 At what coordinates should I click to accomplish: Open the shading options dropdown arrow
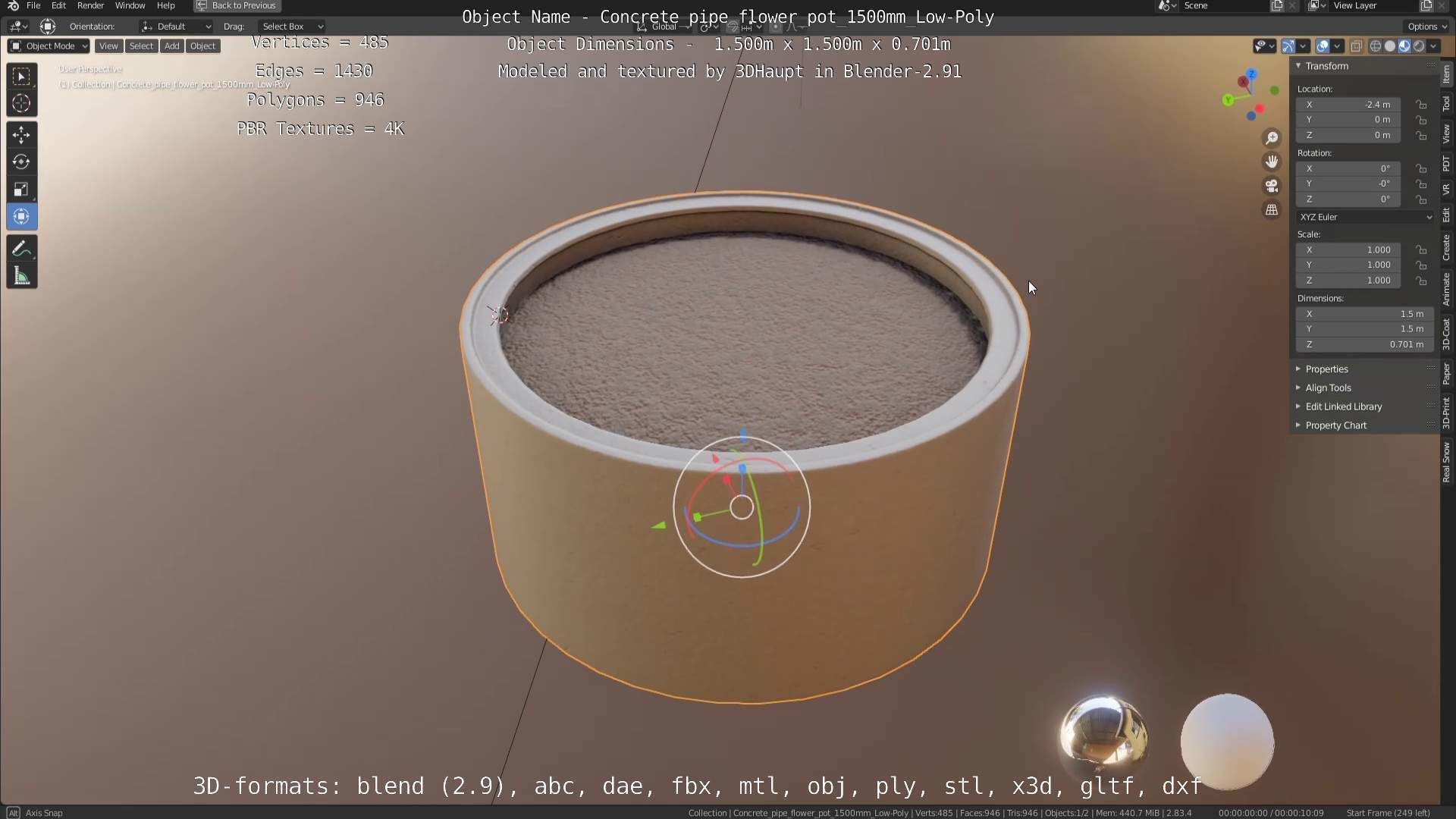[x=1433, y=46]
